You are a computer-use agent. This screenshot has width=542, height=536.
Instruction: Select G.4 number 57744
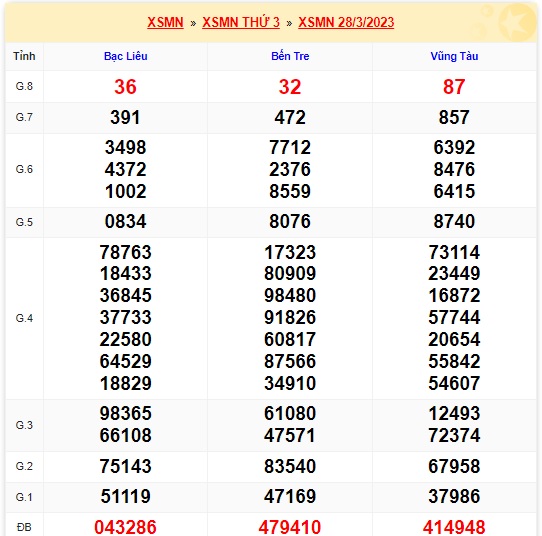point(454,317)
